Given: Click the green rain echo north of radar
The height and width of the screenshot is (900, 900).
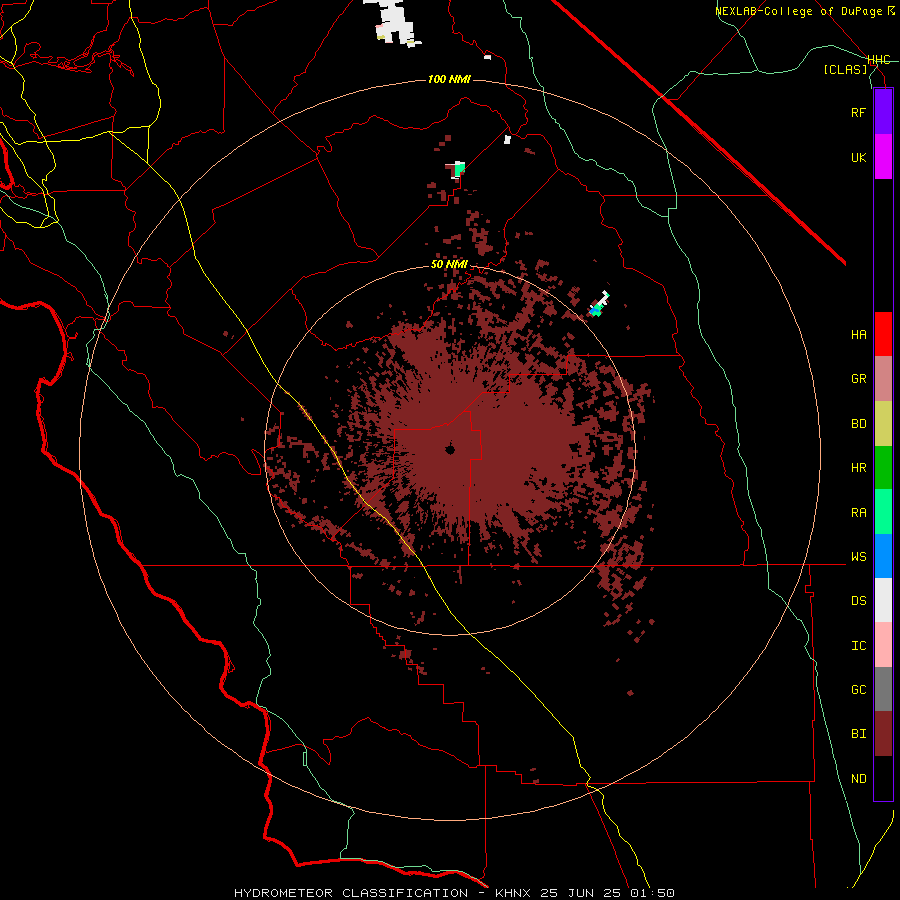Looking at the screenshot, I should pyautogui.click(x=459, y=169).
